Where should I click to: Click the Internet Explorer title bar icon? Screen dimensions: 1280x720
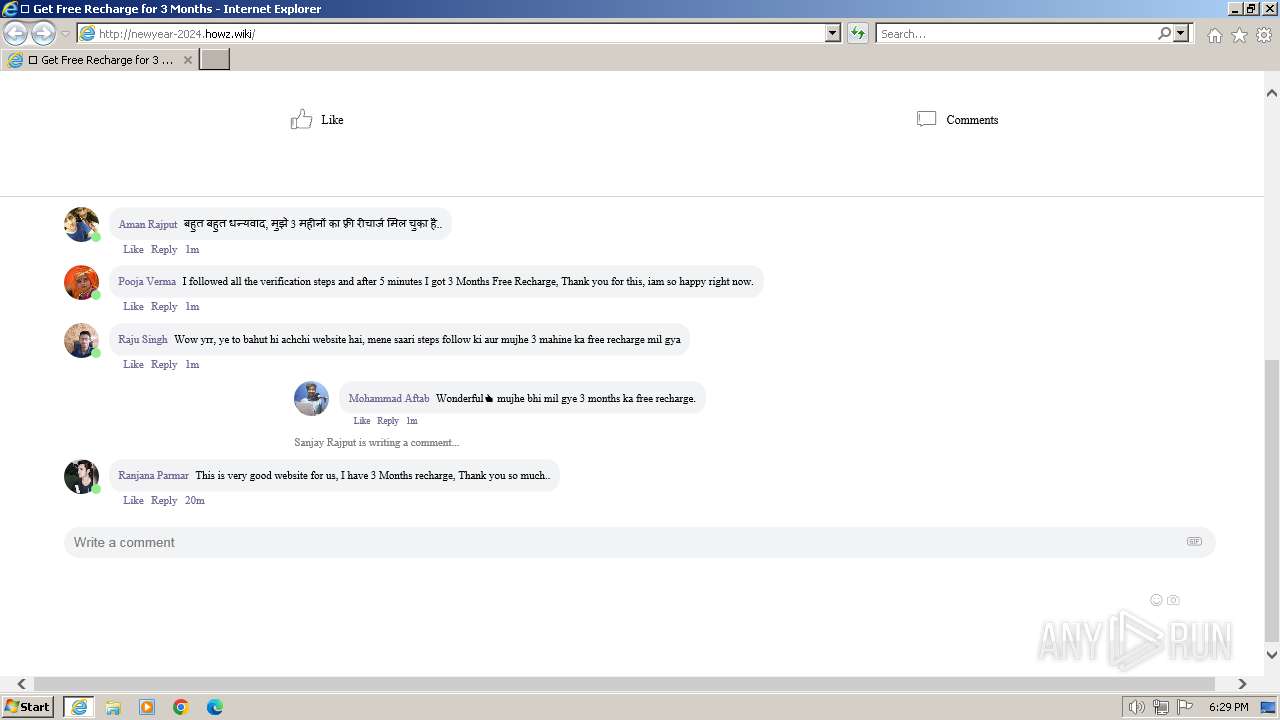[10, 9]
